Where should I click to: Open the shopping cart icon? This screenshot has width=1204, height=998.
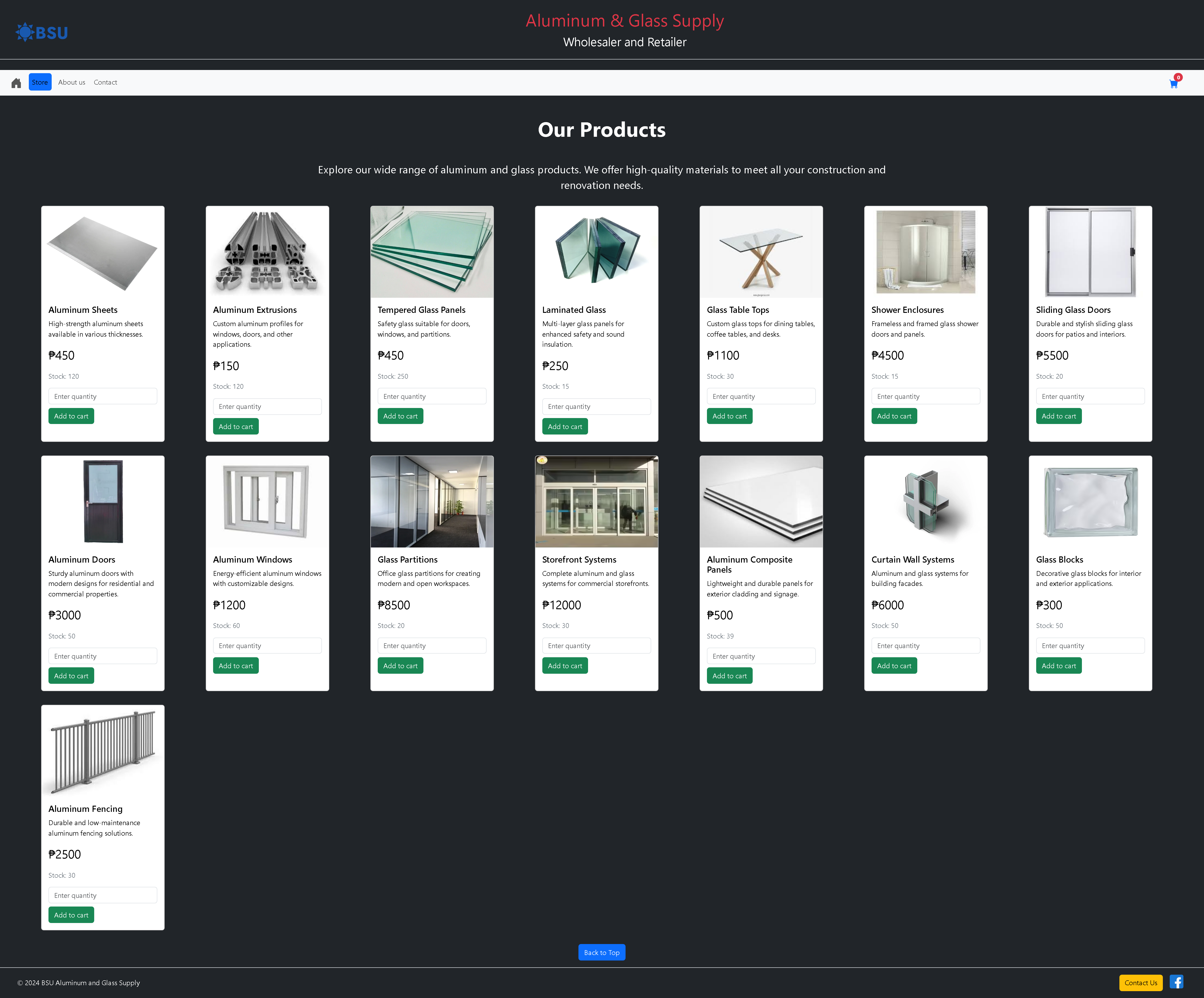click(x=1174, y=84)
